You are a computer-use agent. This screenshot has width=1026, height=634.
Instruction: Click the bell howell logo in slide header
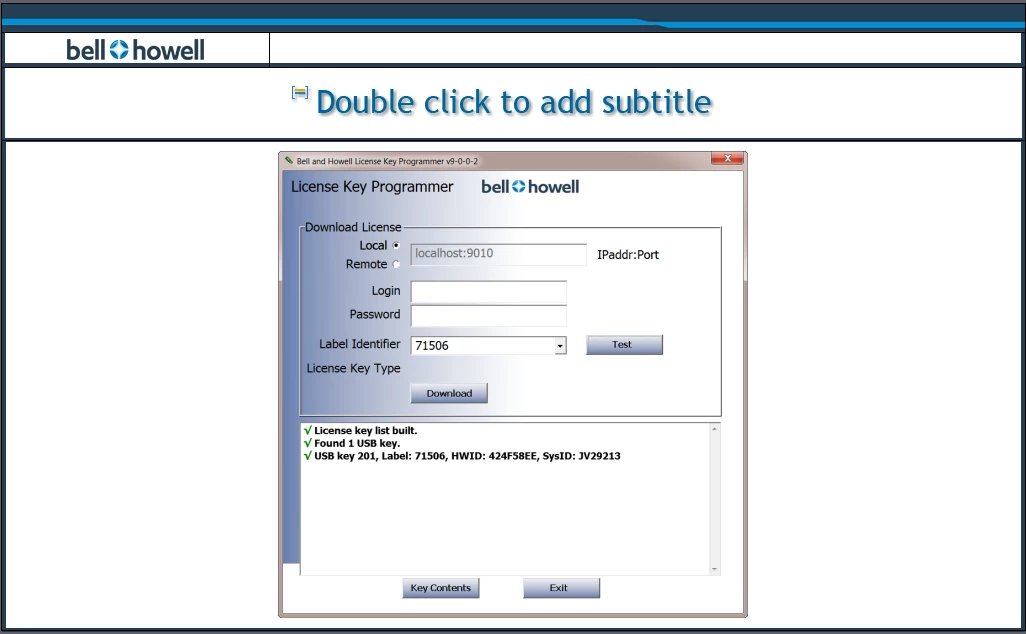coord(135,50)
